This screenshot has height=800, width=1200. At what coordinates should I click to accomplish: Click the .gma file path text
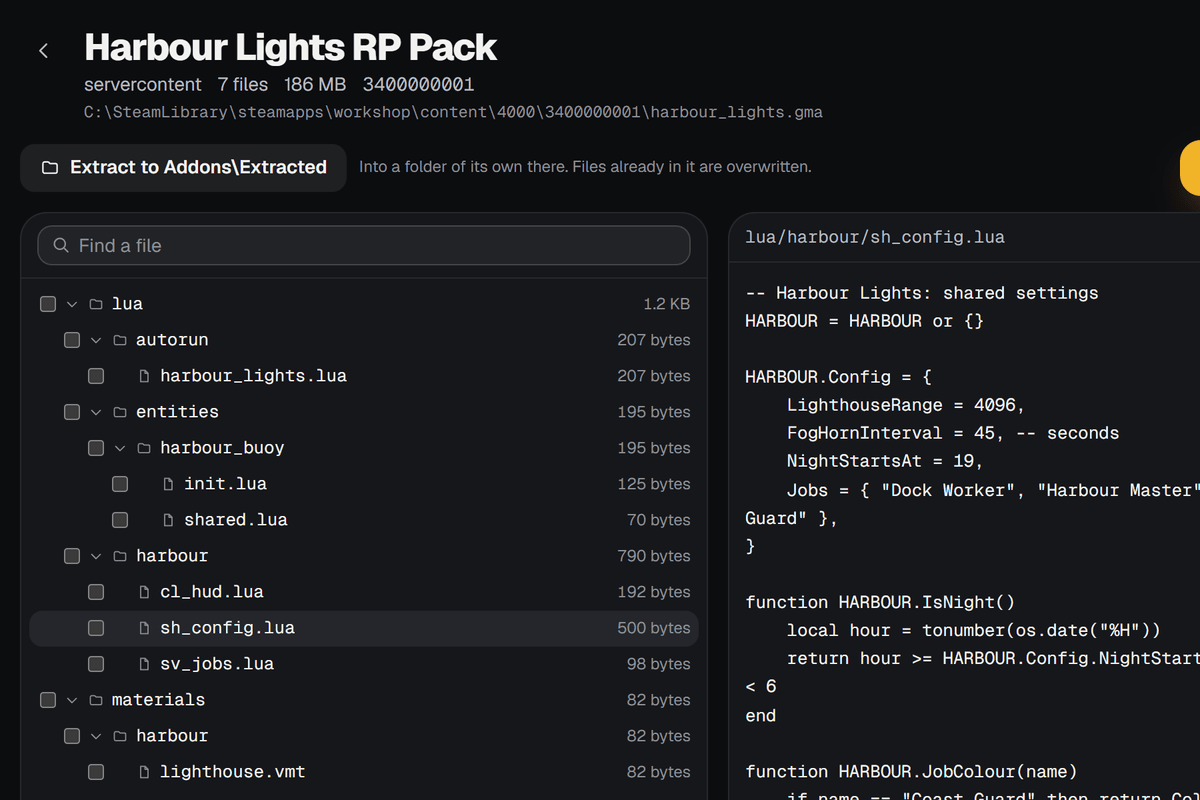[x=453, y=112]
